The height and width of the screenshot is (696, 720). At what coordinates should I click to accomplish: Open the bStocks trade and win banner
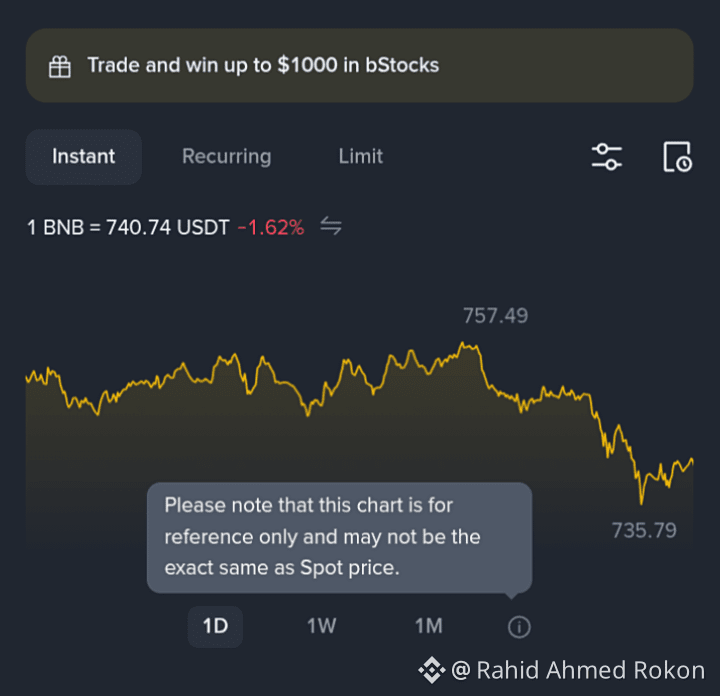[360, 65]
